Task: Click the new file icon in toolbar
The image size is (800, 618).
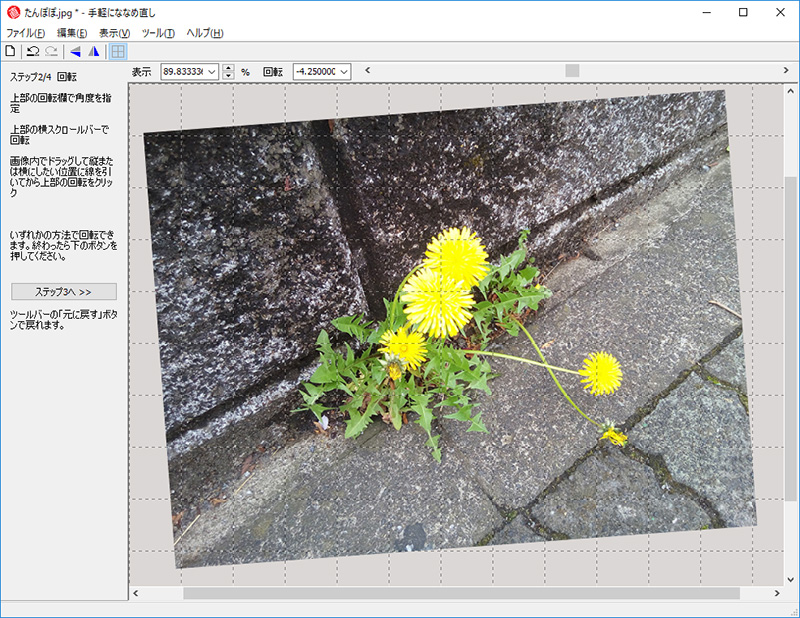Action: (11, 51)
